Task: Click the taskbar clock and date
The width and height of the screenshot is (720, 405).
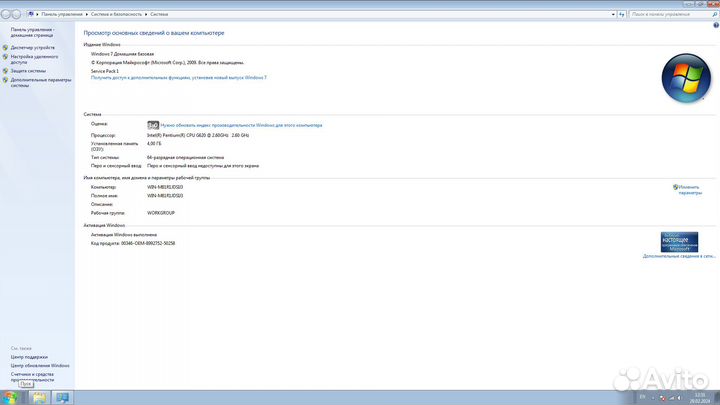Action: [699, 398]
